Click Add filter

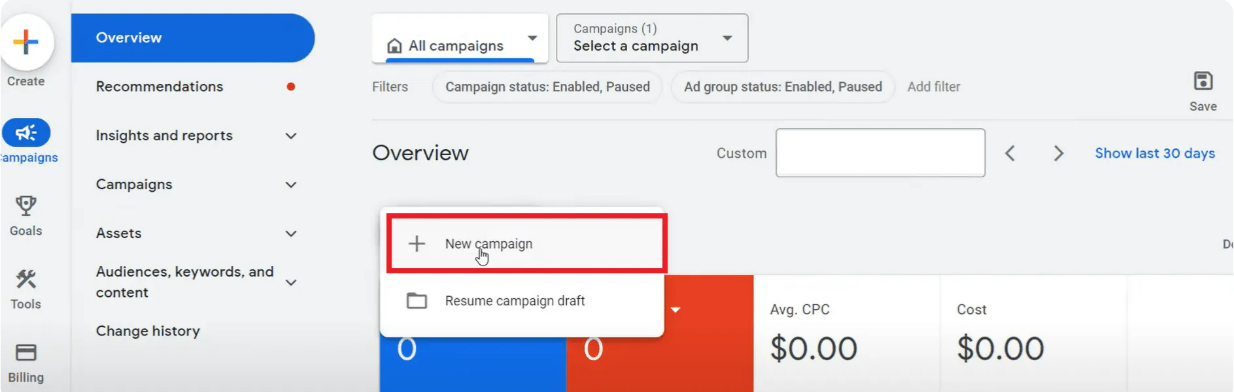934,87
